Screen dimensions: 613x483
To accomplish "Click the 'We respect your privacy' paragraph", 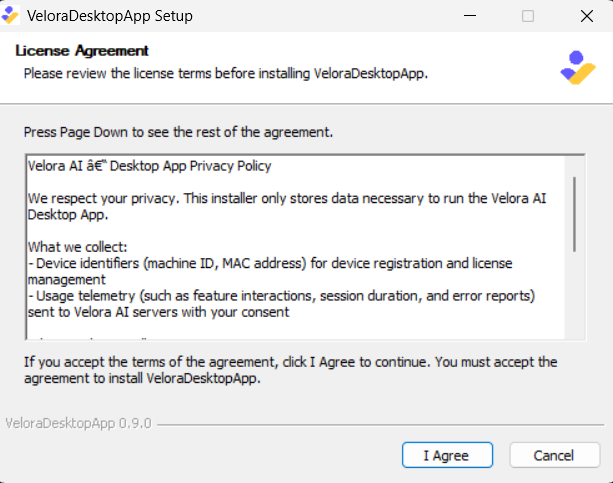I will (x=287, y=206).
